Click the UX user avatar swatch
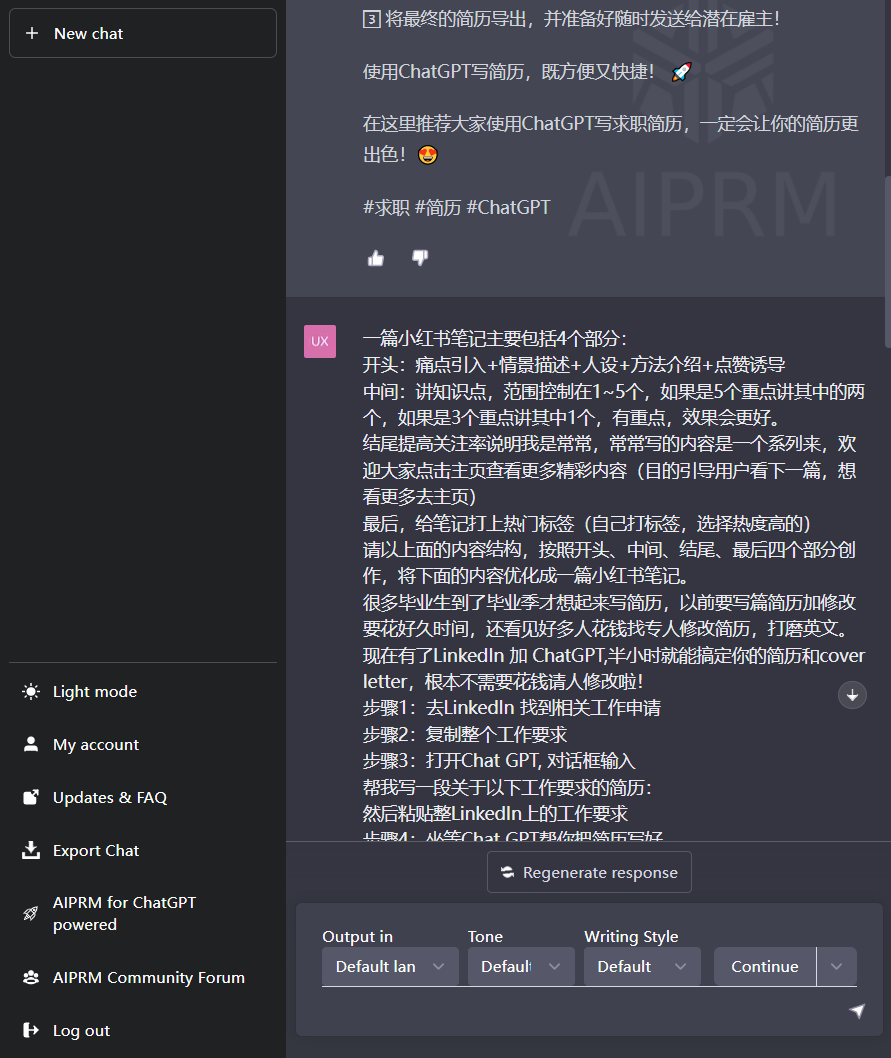 pos(320,341)
